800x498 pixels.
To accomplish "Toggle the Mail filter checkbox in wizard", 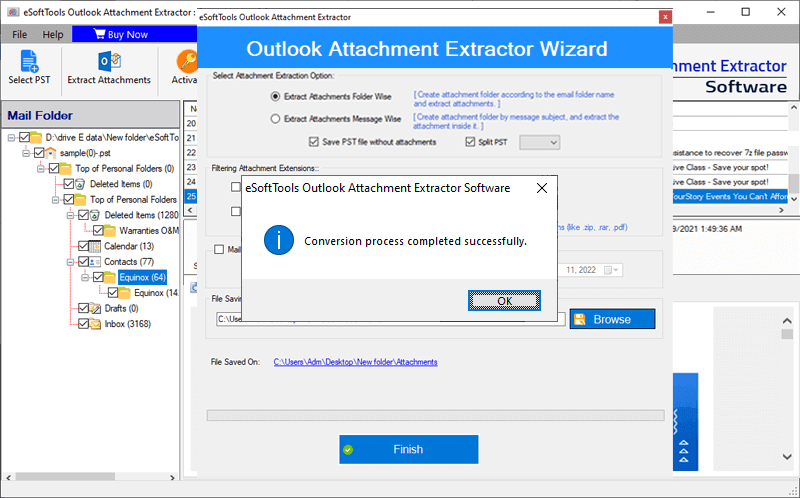I will (x=219, y=250).
